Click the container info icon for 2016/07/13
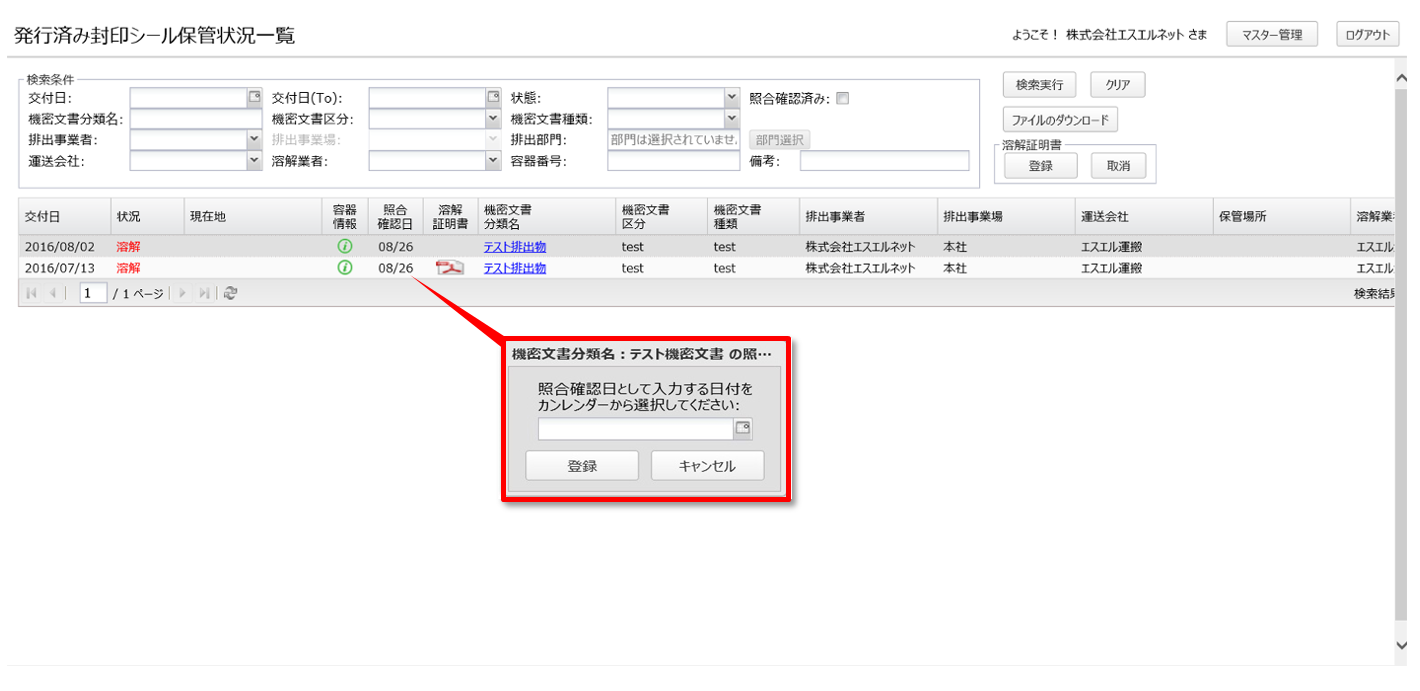 coord(345,268)
